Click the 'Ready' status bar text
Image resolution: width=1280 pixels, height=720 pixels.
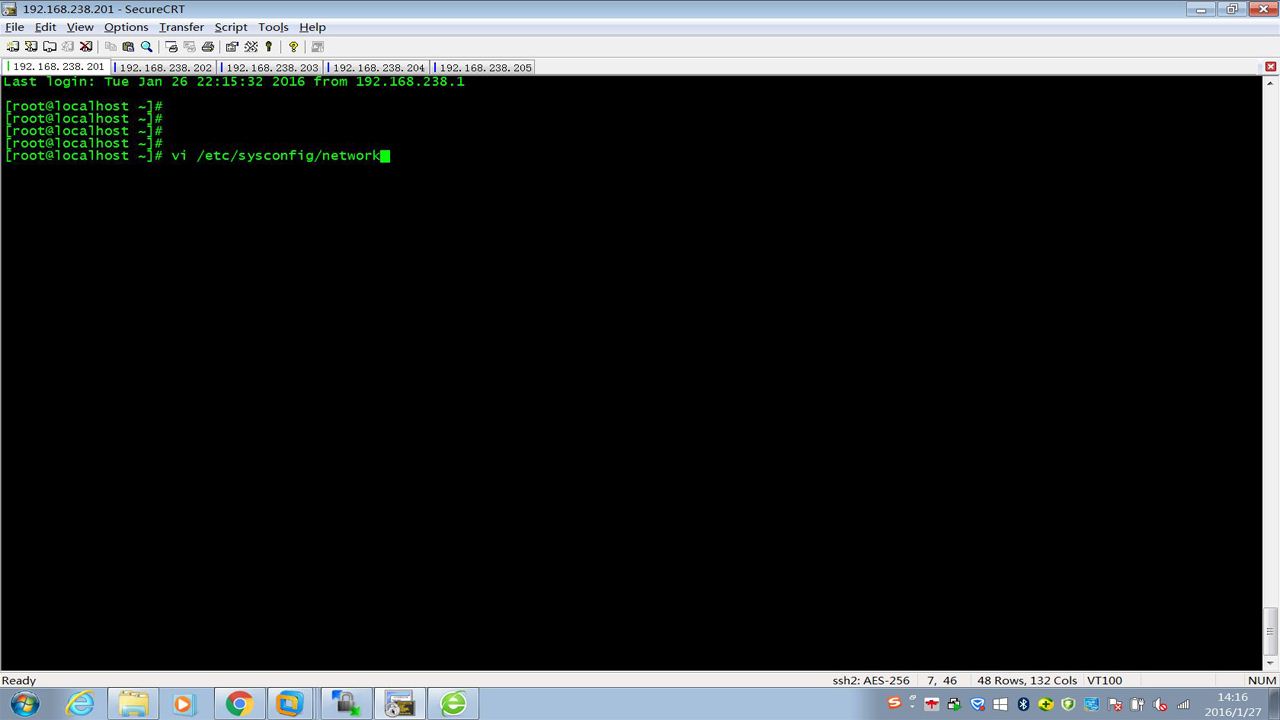(x=19, y=680)
